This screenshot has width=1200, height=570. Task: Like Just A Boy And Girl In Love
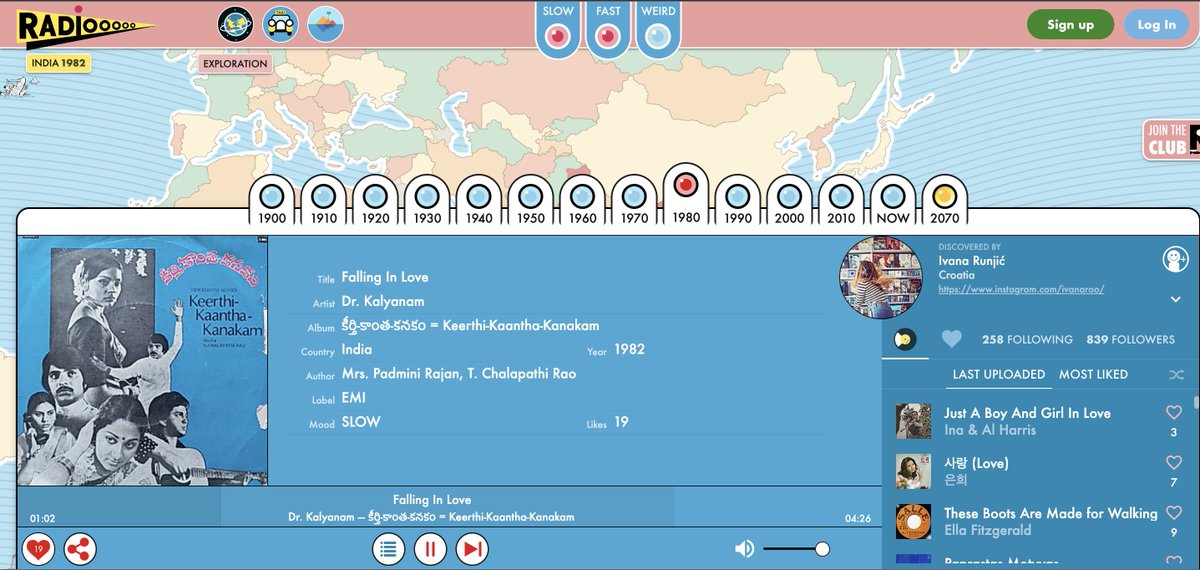tap(1174, 412)
